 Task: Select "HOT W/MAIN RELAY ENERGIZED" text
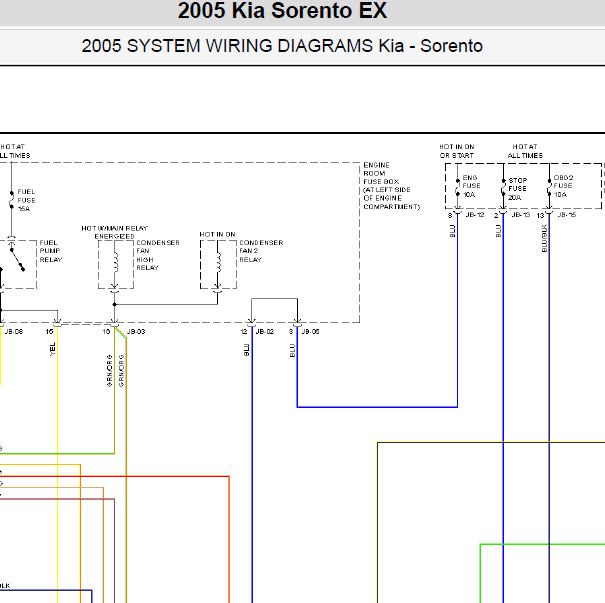pos(115,232)
